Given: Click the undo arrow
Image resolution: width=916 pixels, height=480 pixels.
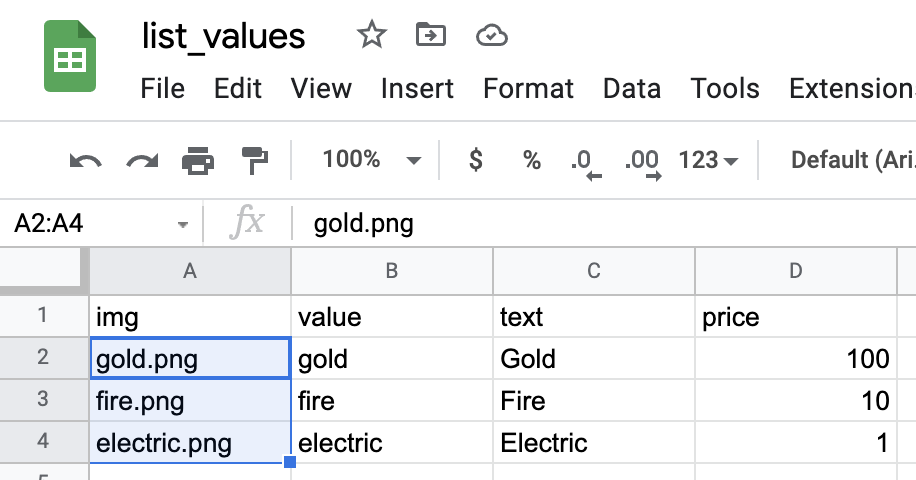Looking at the screenshot, I should [85, 160].
